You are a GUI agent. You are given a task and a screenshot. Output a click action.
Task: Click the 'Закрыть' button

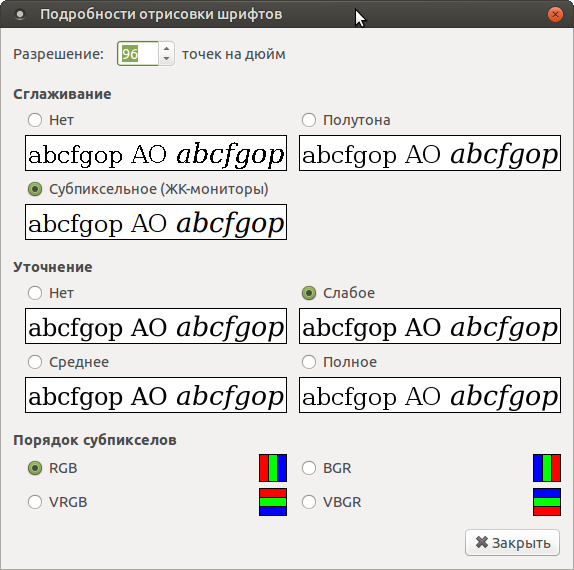pyautogui.click(x=512, y=543)
